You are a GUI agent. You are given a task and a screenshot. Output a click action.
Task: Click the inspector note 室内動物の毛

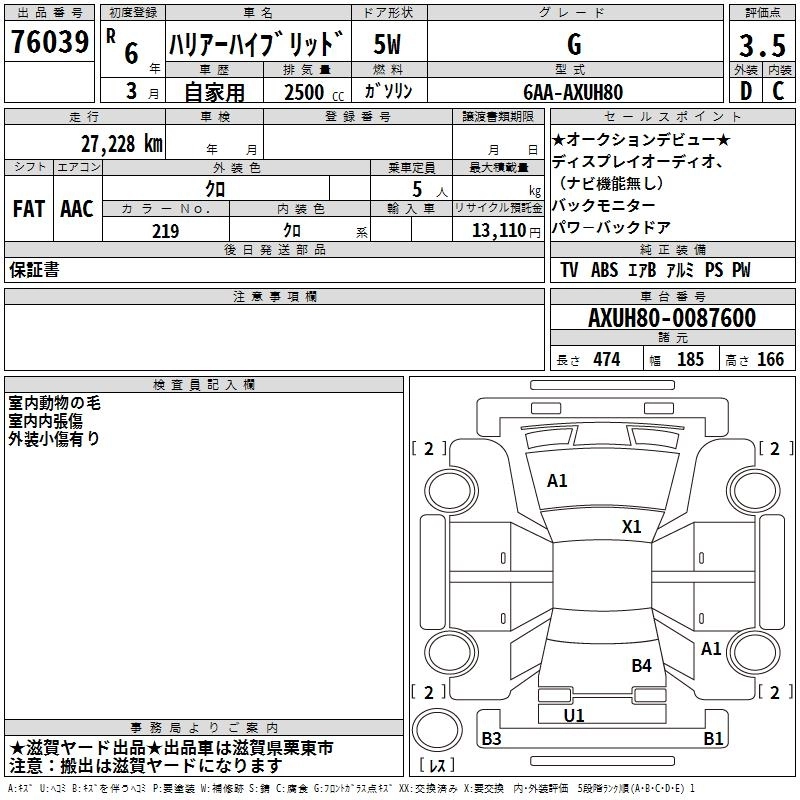(55, 403)
